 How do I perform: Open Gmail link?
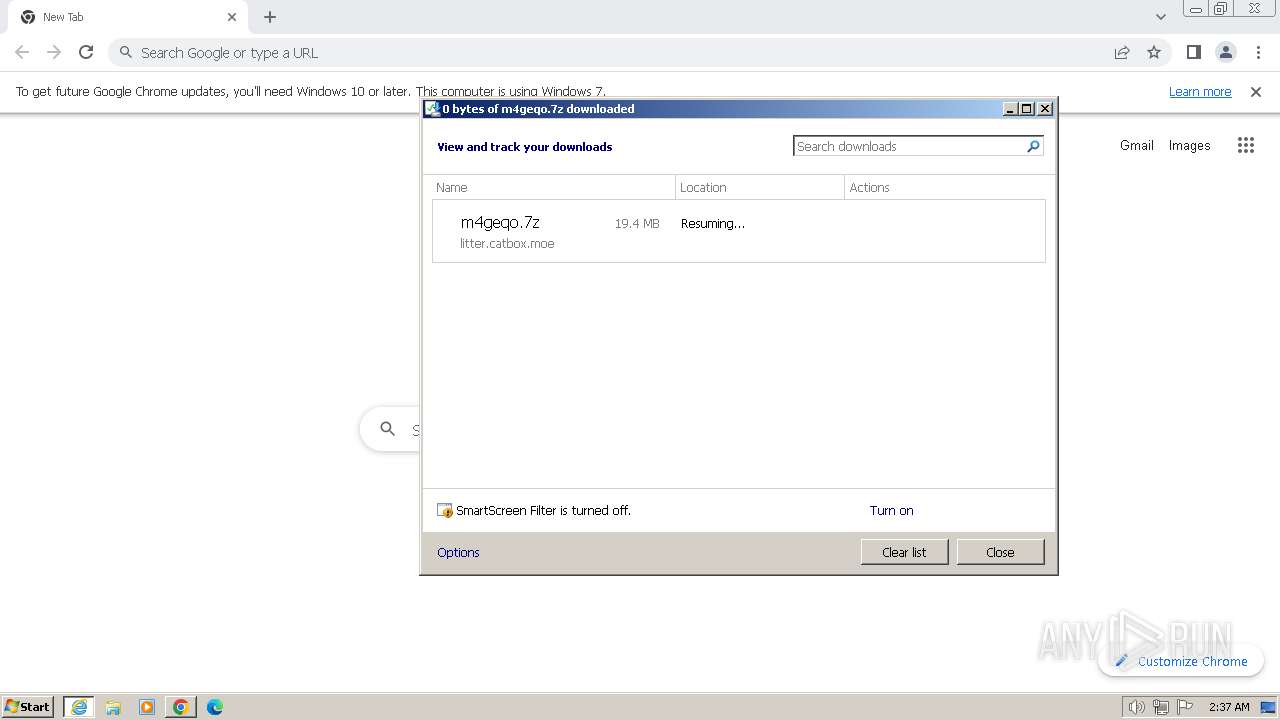click(x=1137, y=145)
